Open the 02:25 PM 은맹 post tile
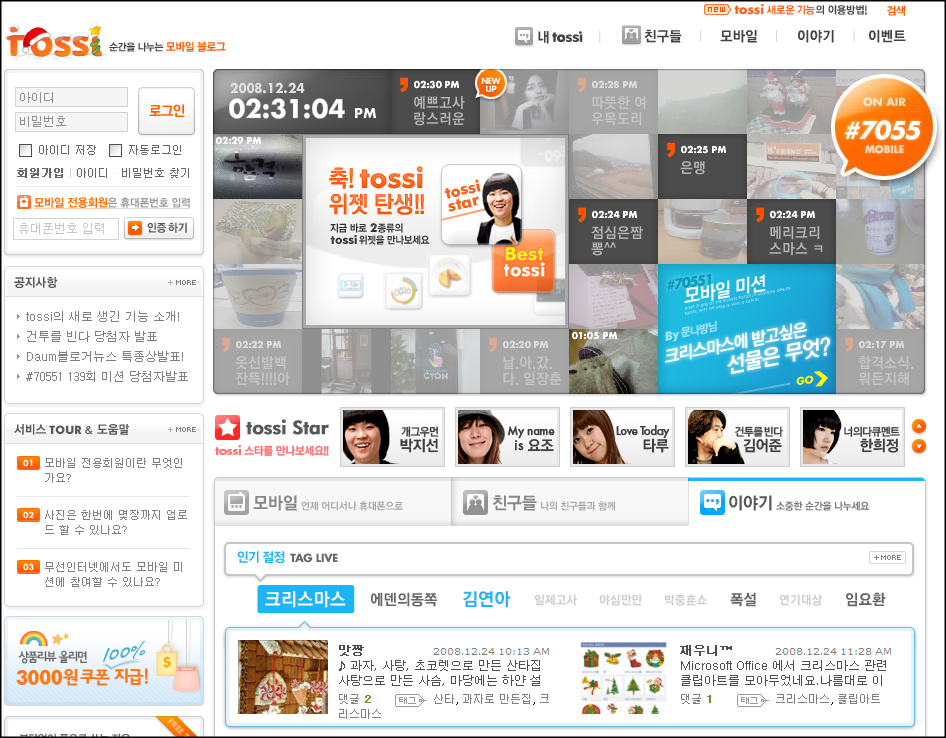The width and height of the screenshot is (946, 738). [702, 167]
